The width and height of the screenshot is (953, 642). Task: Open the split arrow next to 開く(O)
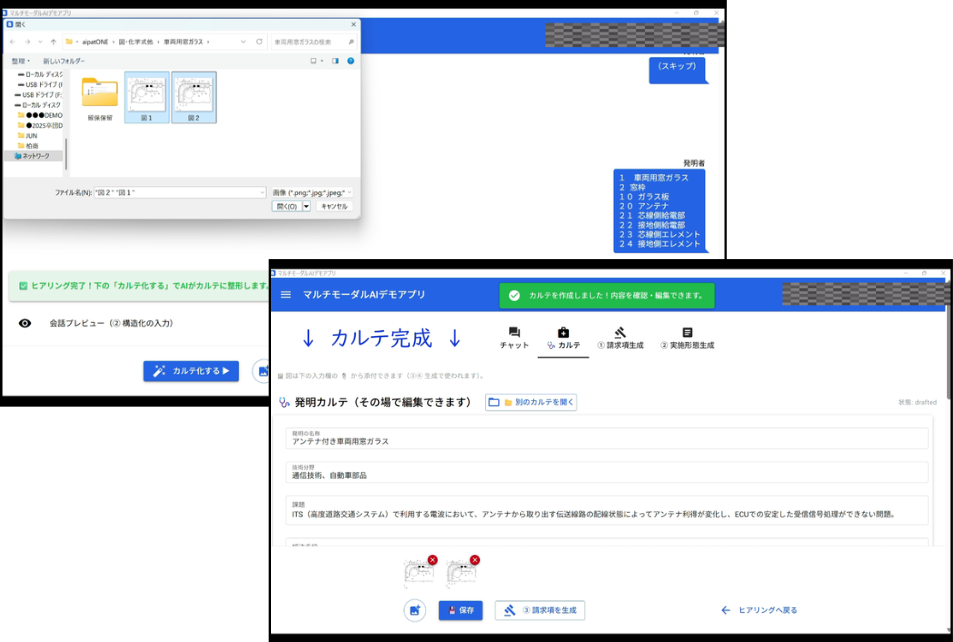click(306, 207)
